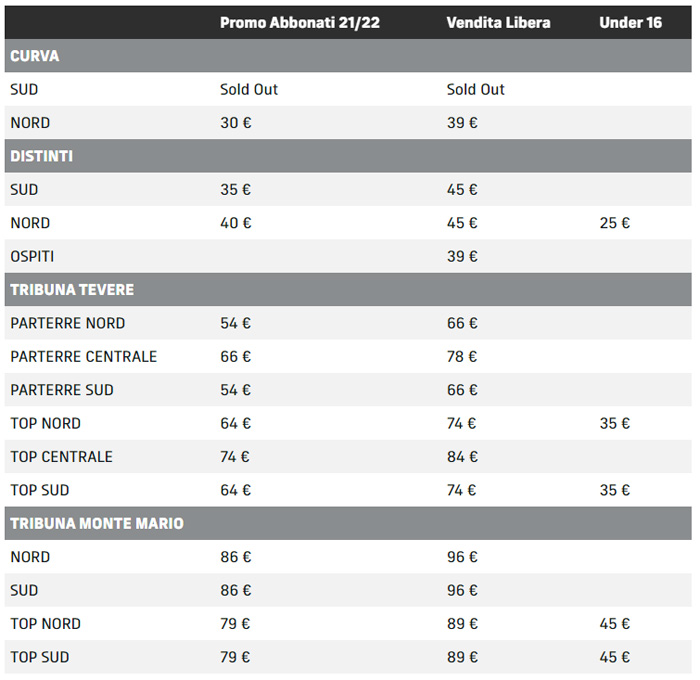Select the PARTERRE CENTRALE row label
The width and height of the screenshot is (700, 680).
(x=83, y=356)
